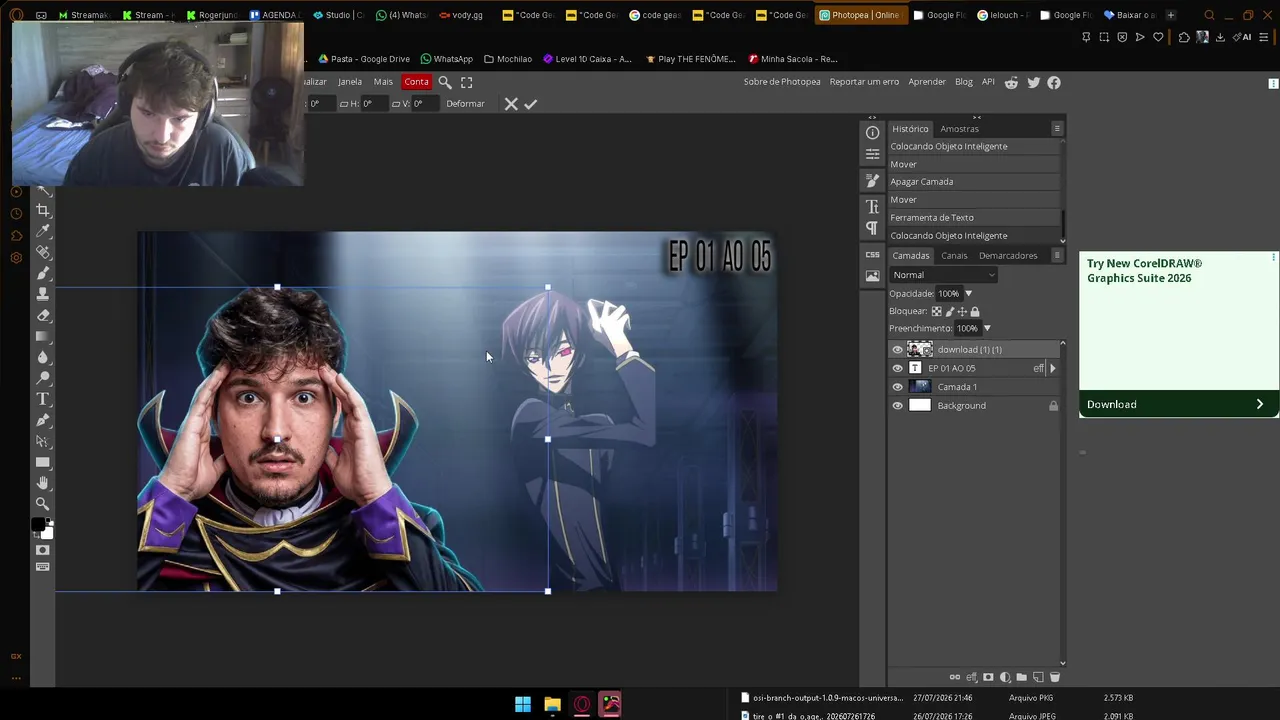Toggle fullscreen mode icon in menu bar
Image resolution: width=1280 pixels, height=720 pixels.
point(466,82)
